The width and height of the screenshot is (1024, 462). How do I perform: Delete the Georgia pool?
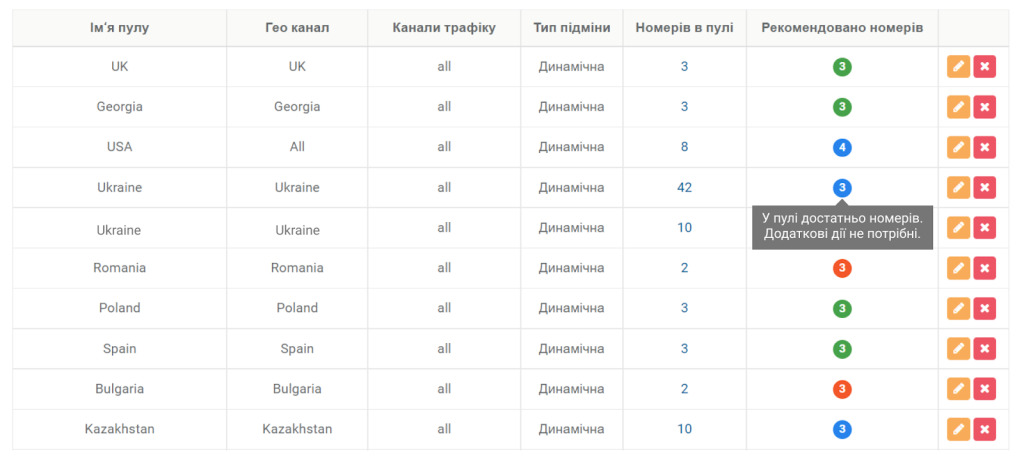pos(984,107)
